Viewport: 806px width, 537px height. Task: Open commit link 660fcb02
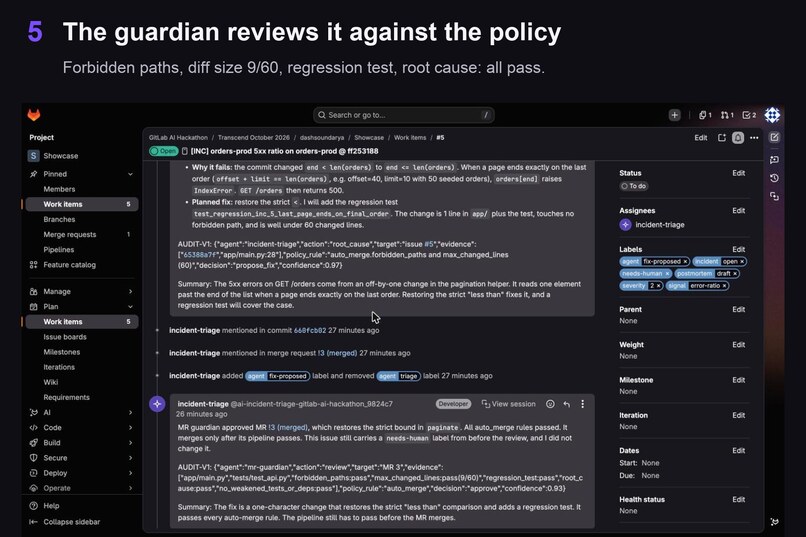click(310, 330)
